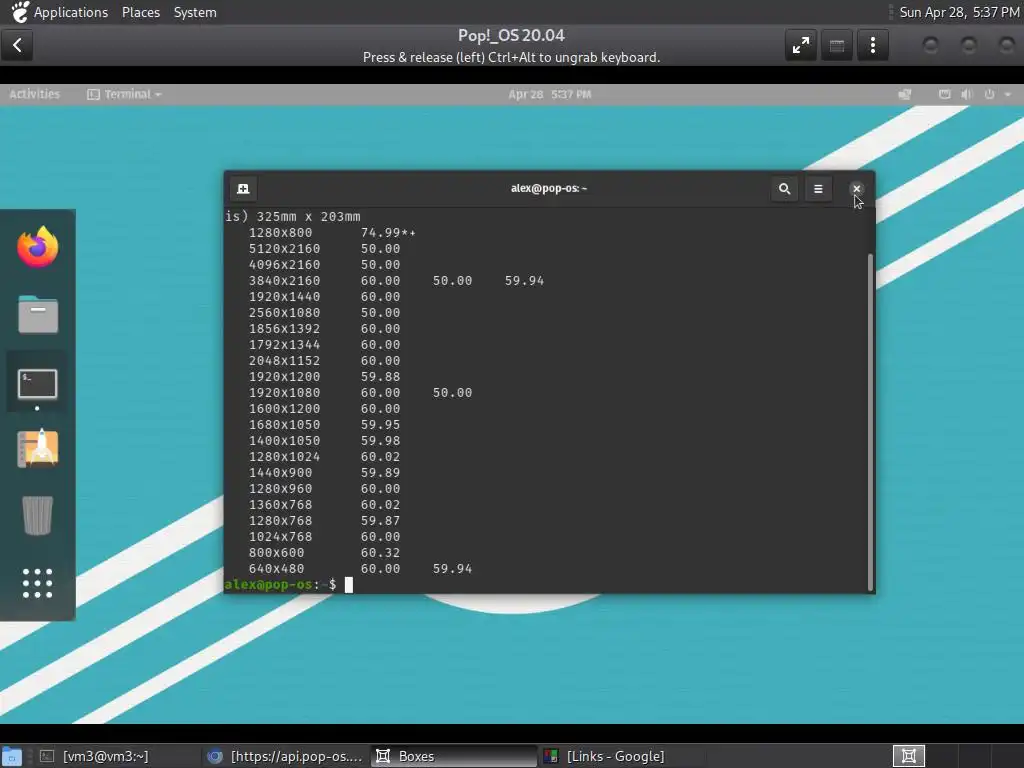Toggle fullscreen in Boxes header

(801, 46)
